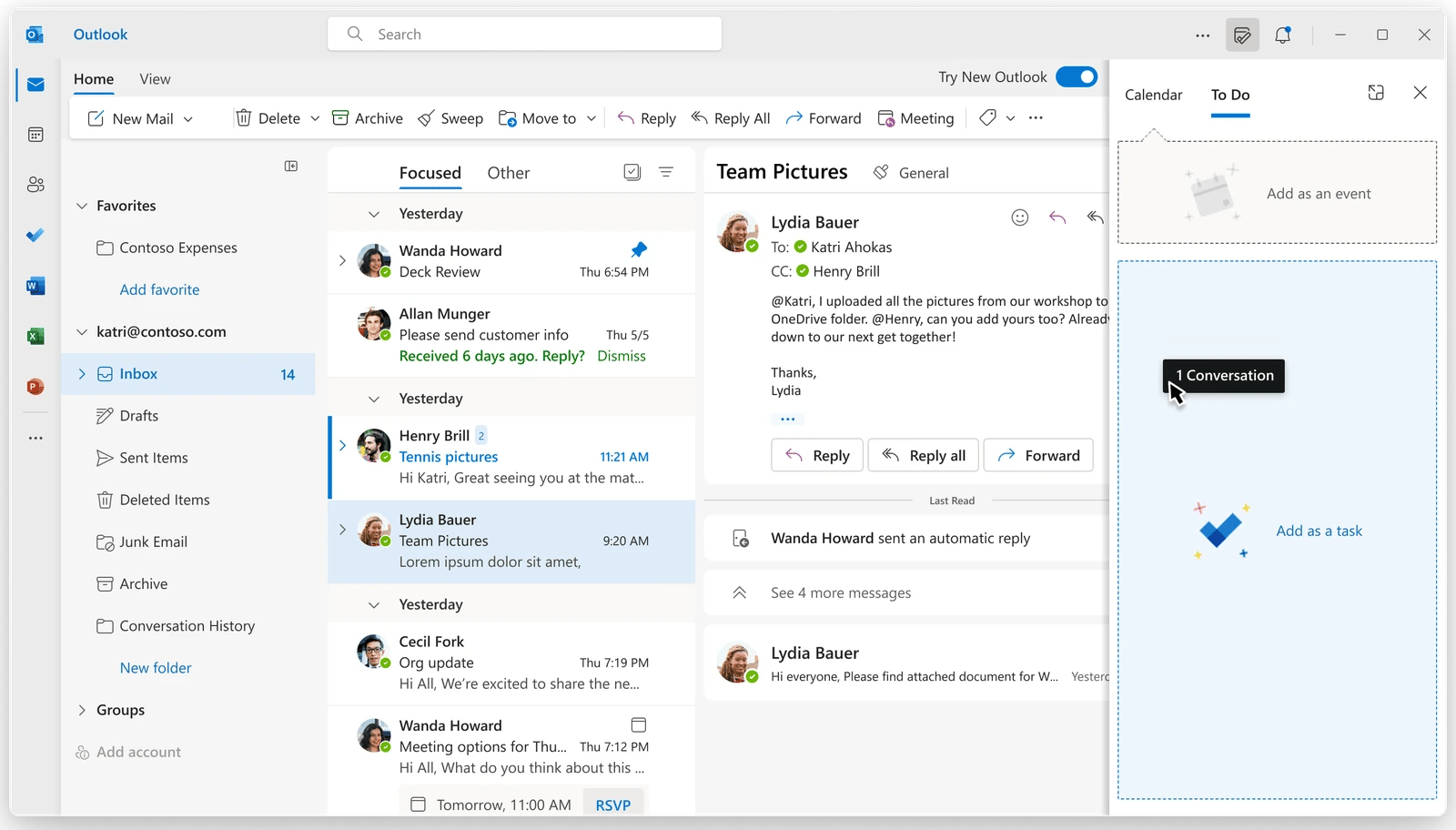1456x830 pixels.
Task: Open the People contacts icon
Action: pos(35,185)
